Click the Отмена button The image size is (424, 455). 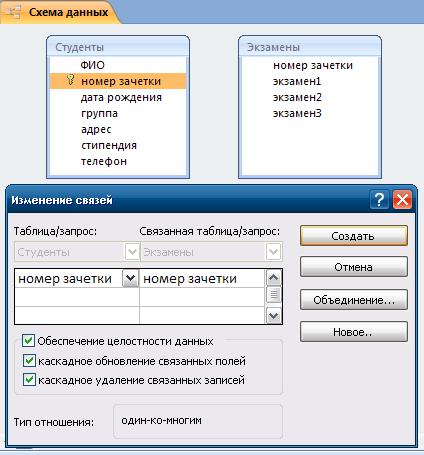[x=354, y=267]
